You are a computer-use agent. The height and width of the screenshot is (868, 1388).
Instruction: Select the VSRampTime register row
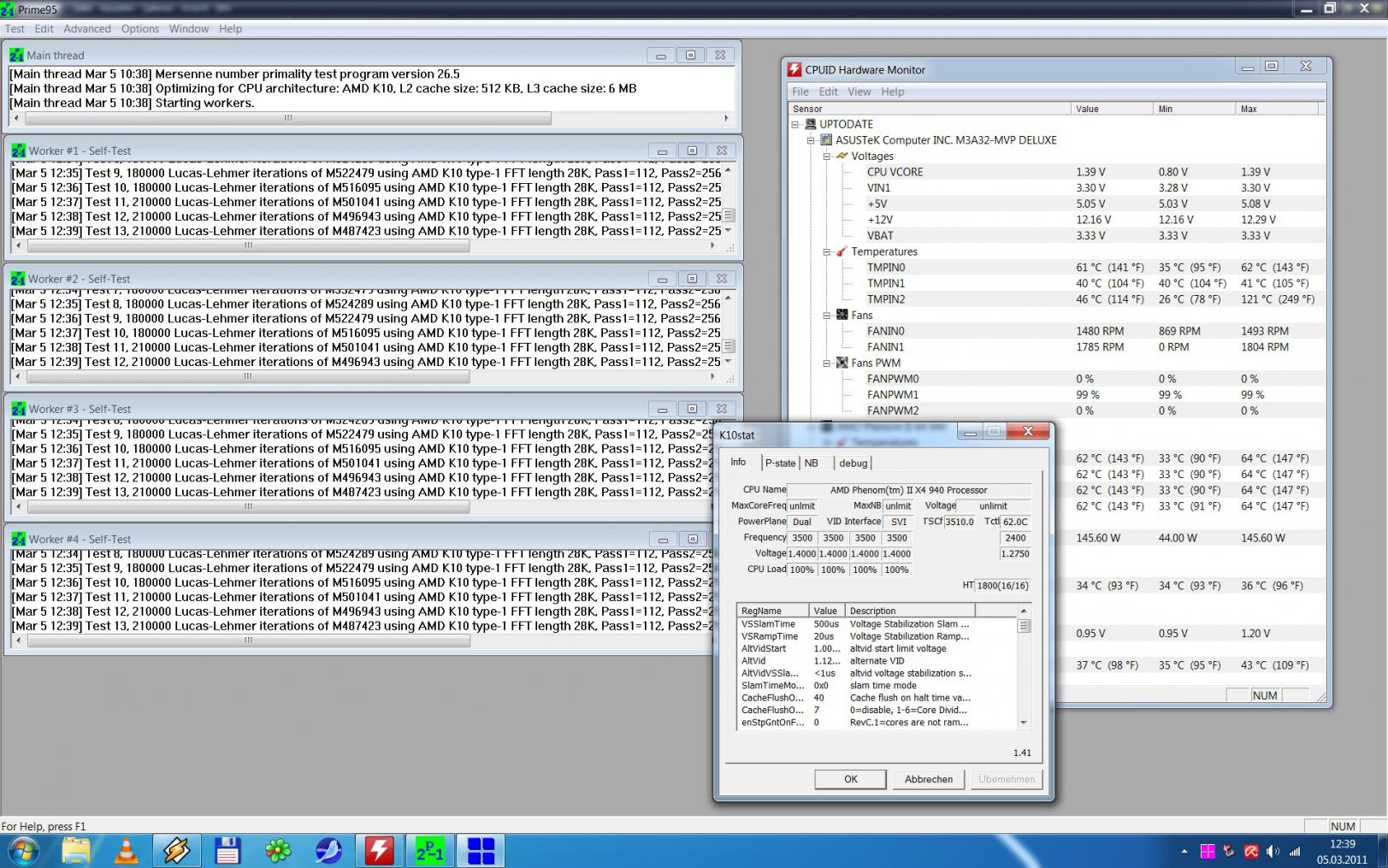coord(877,636)
